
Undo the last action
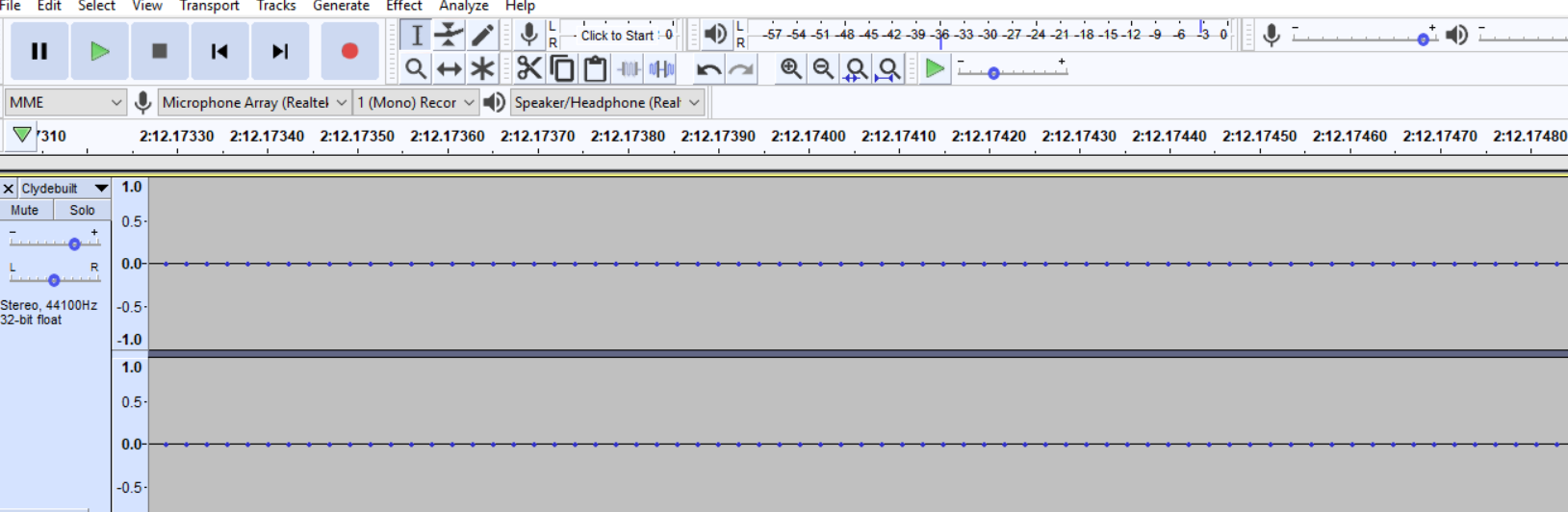(x=708, y=68)
